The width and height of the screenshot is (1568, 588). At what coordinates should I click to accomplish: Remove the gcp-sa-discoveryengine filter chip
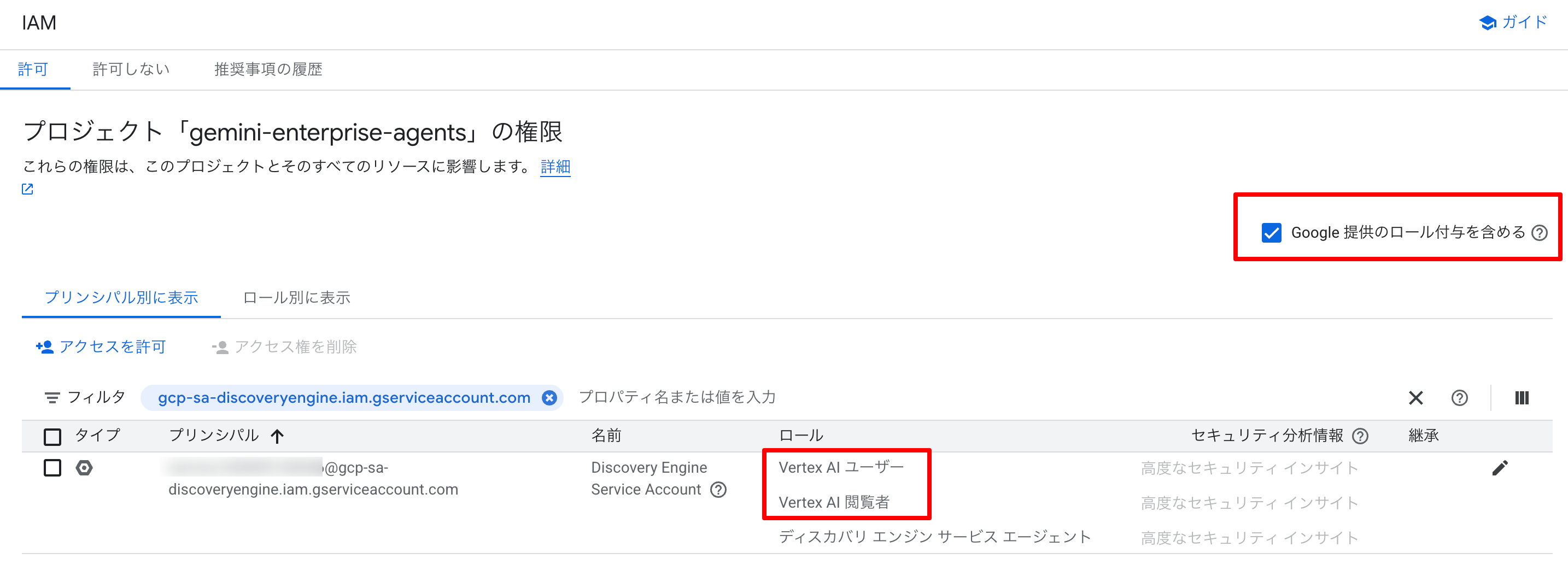pos(549,397)
